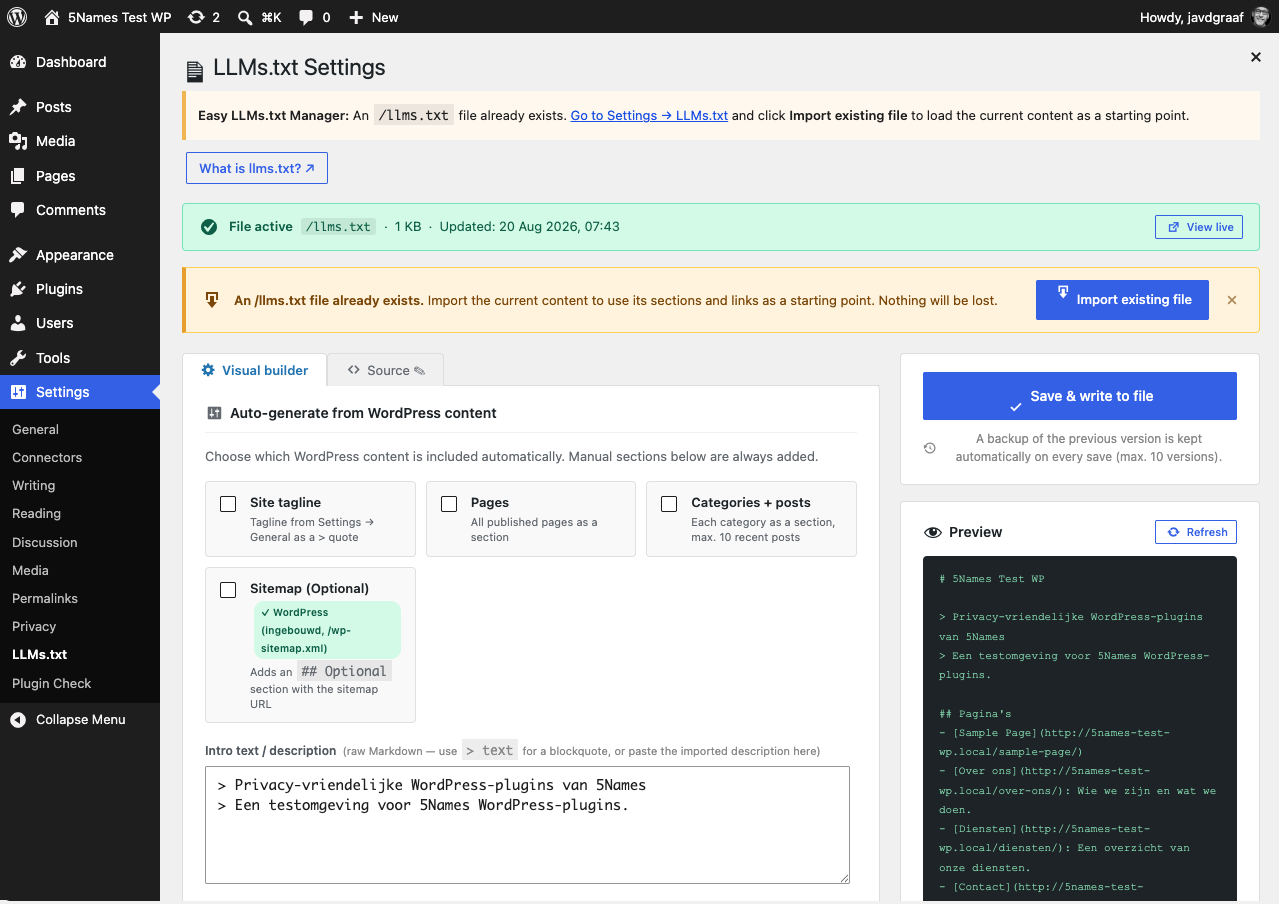This screenshot has height=904, width=1279.
Task: Click Save & write to file
Action: [x=1080, y=396]
